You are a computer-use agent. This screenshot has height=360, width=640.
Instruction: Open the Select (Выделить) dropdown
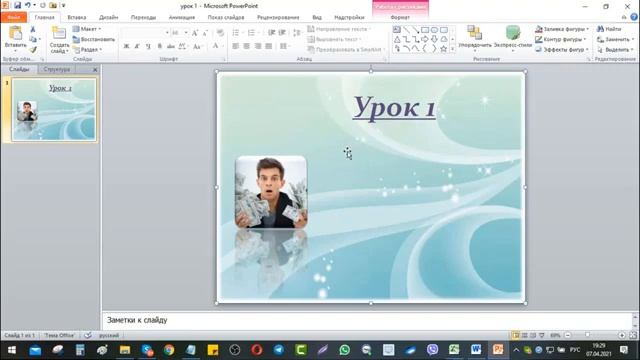click(615, 49)
